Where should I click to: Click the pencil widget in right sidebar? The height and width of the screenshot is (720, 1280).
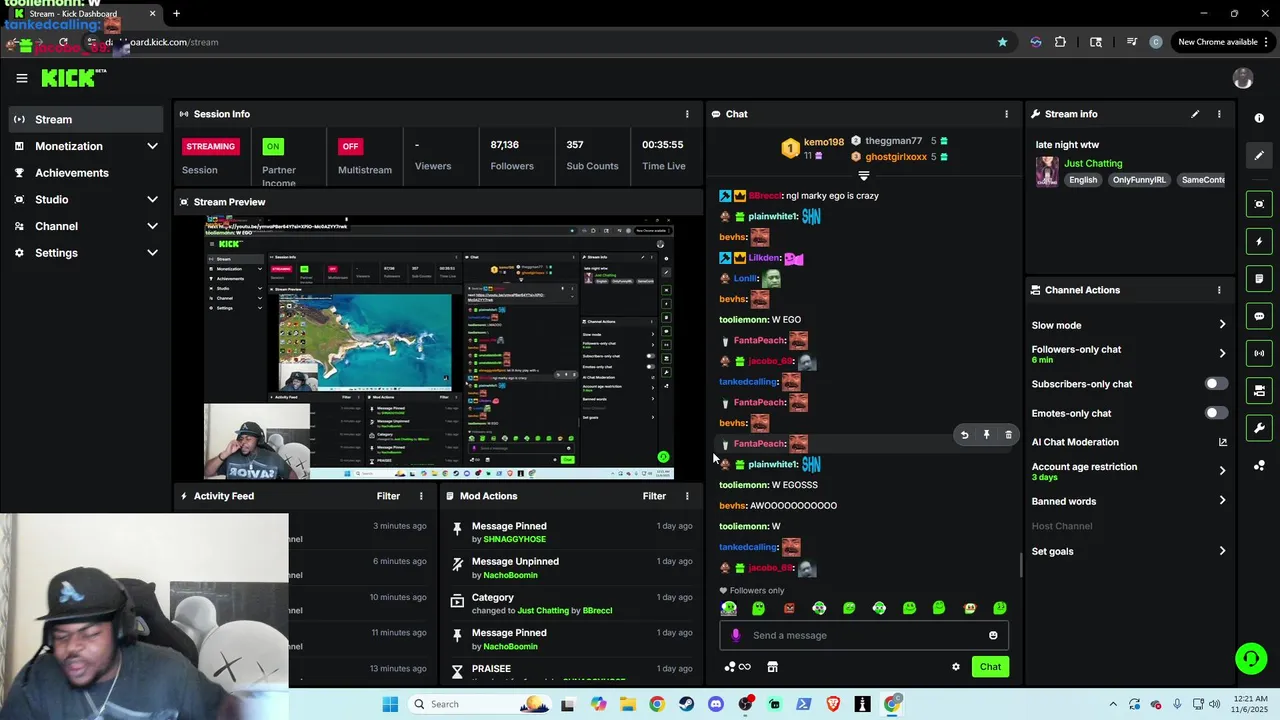coord(1259,155)
